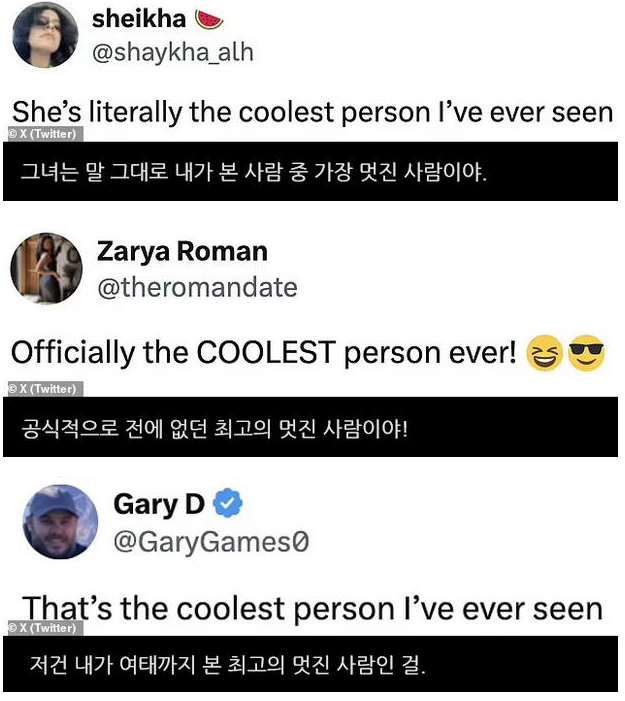Click the sunglasses face emoji

pyautogui.click(x=587, y=354)
